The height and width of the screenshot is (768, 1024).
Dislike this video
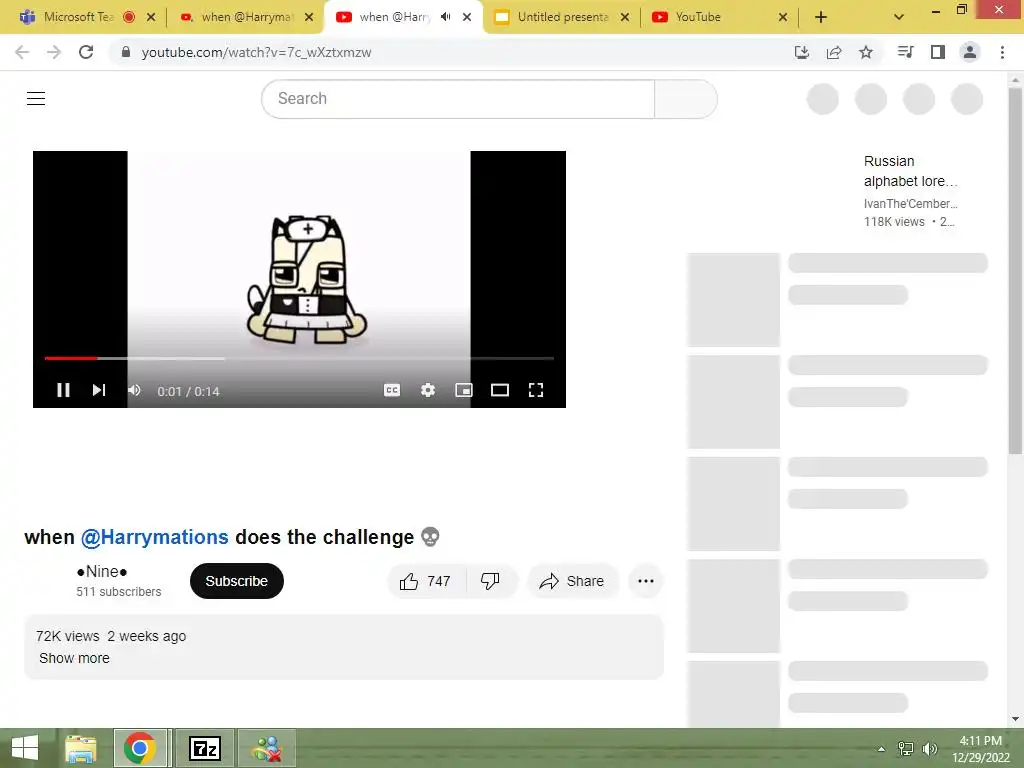[490, 581]
